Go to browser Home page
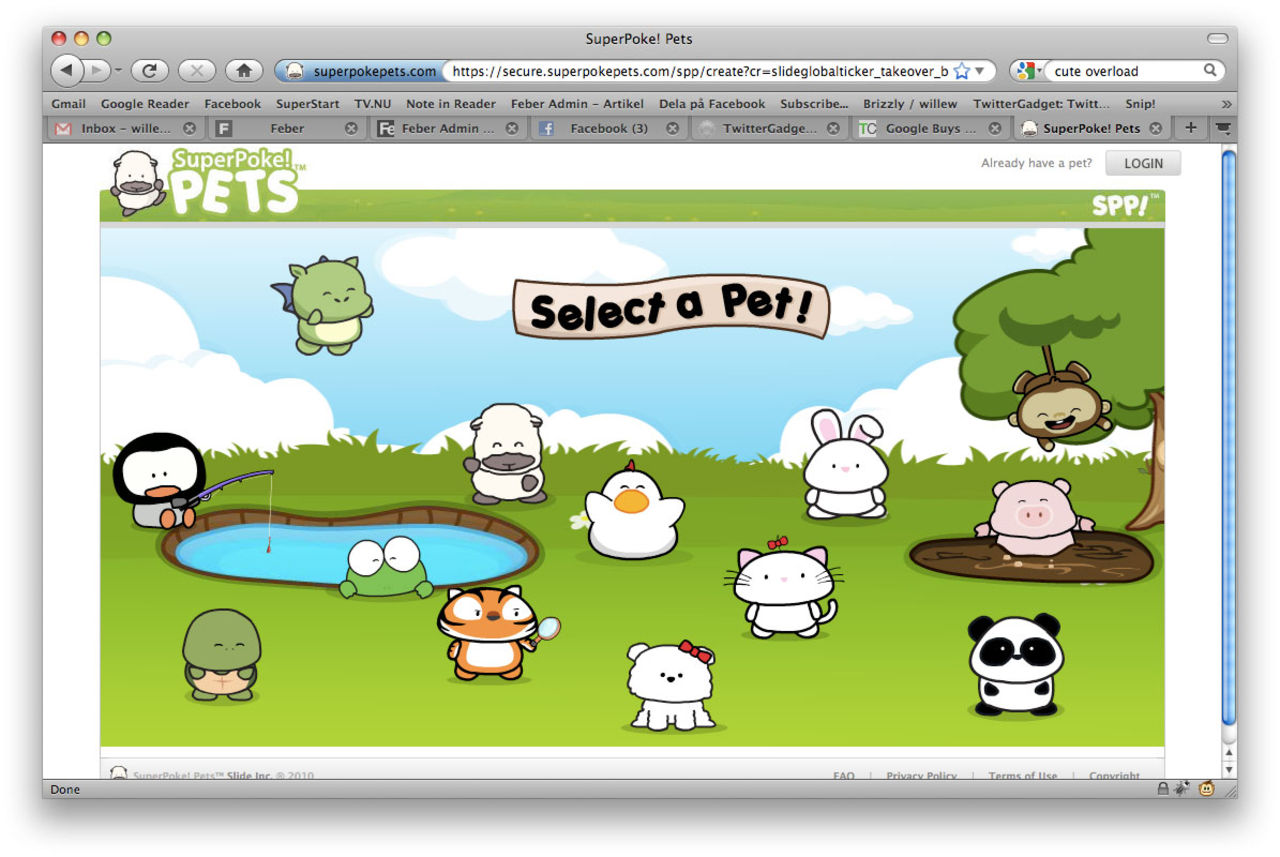1280x857 pixels. click(243, 71)
